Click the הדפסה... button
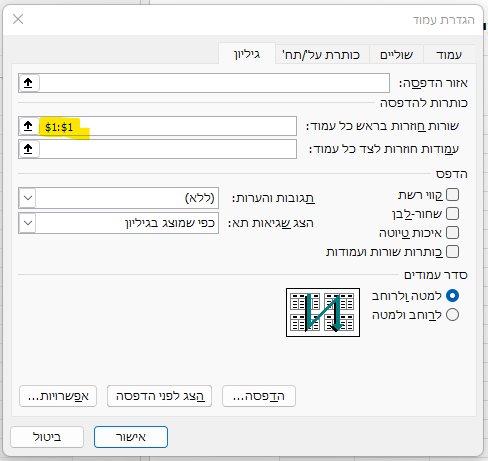This screenshot has width=488, height=461. point(259,396)
